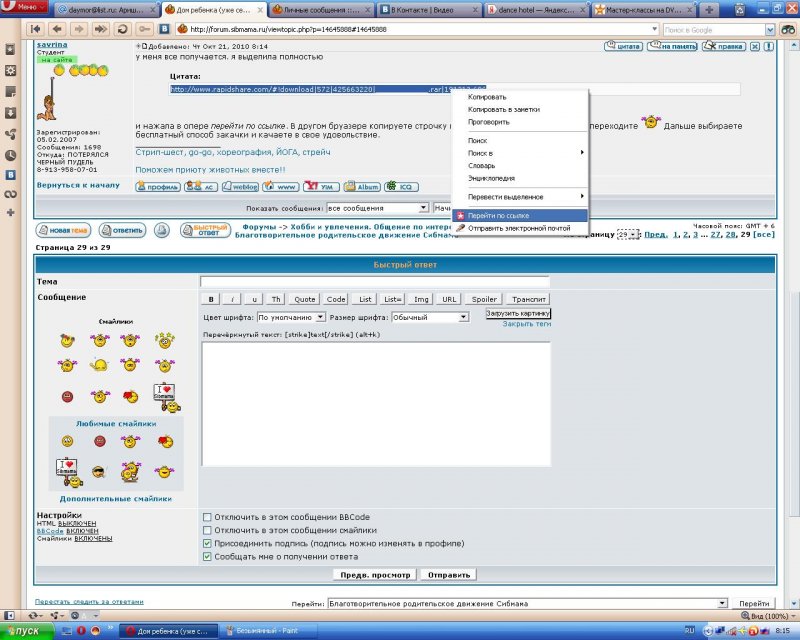800x640 pixels.
Task: Click the 'Отправить' submit button
Action: pyautogui.click(x=448, y=575)
